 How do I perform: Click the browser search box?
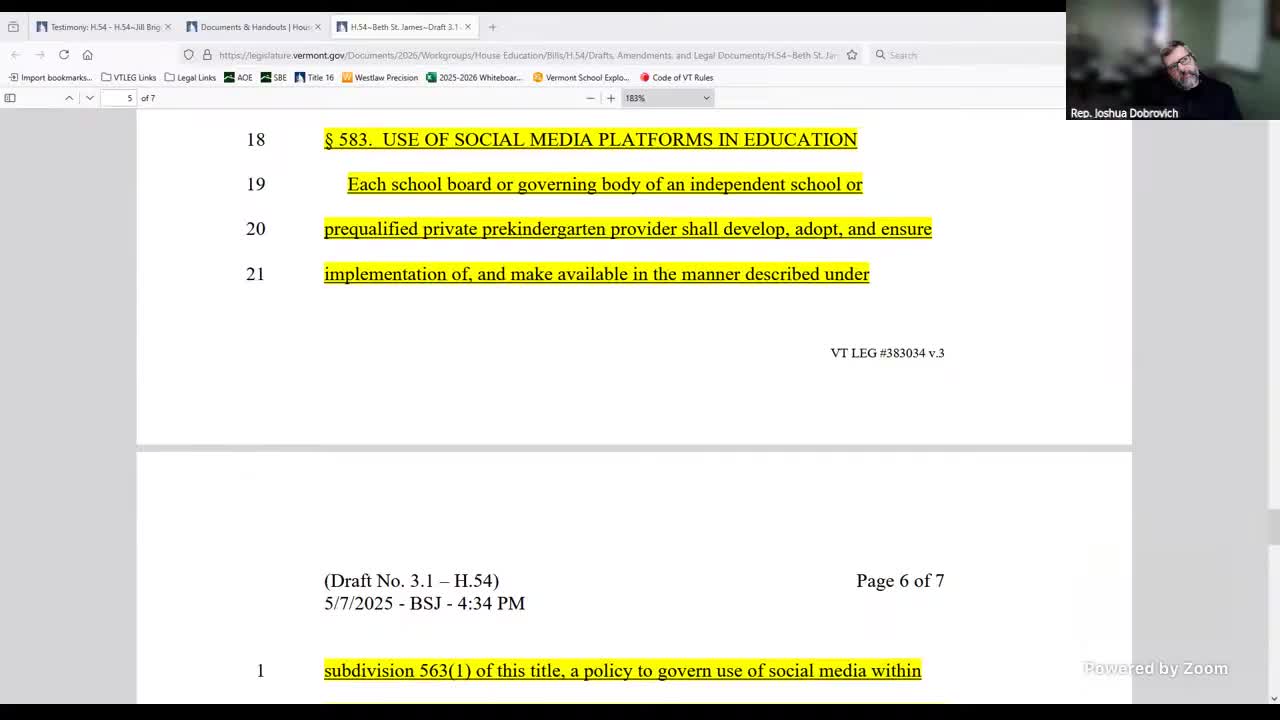pyautogui.click(x=960, y=55)
